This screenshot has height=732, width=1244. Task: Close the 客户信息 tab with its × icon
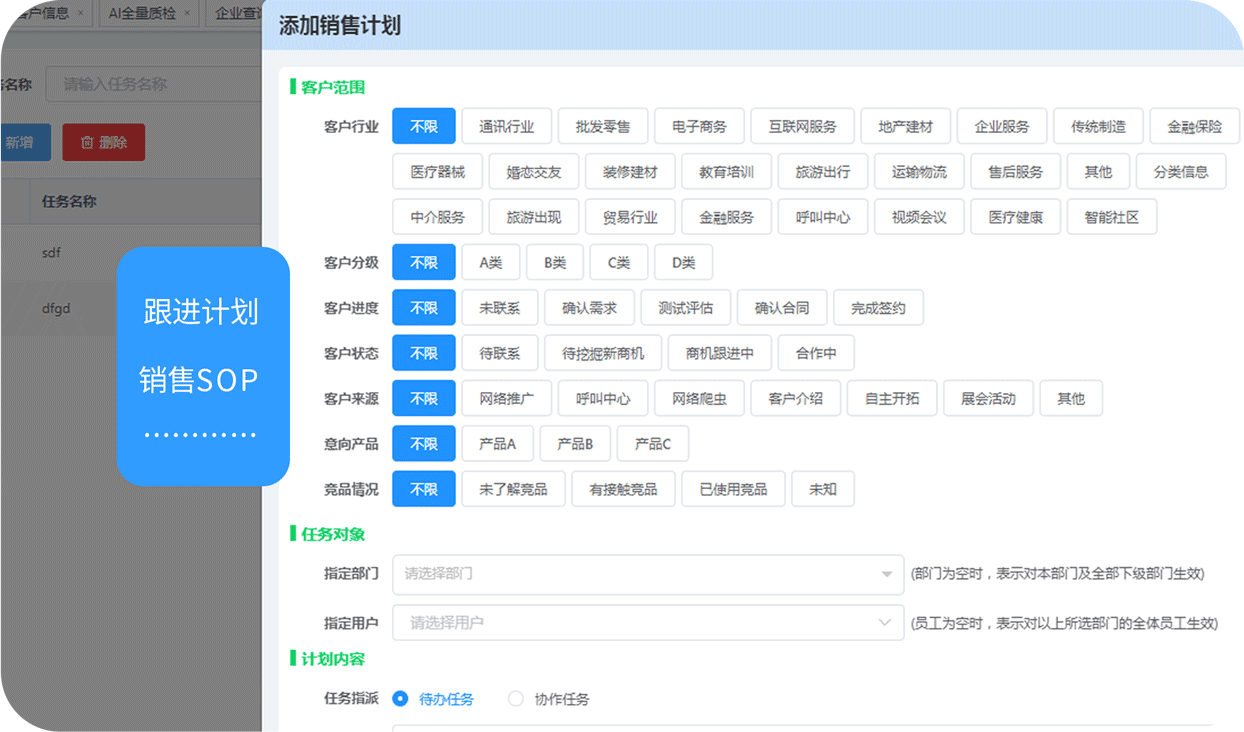pyautogui.click(x=81, y=14)
